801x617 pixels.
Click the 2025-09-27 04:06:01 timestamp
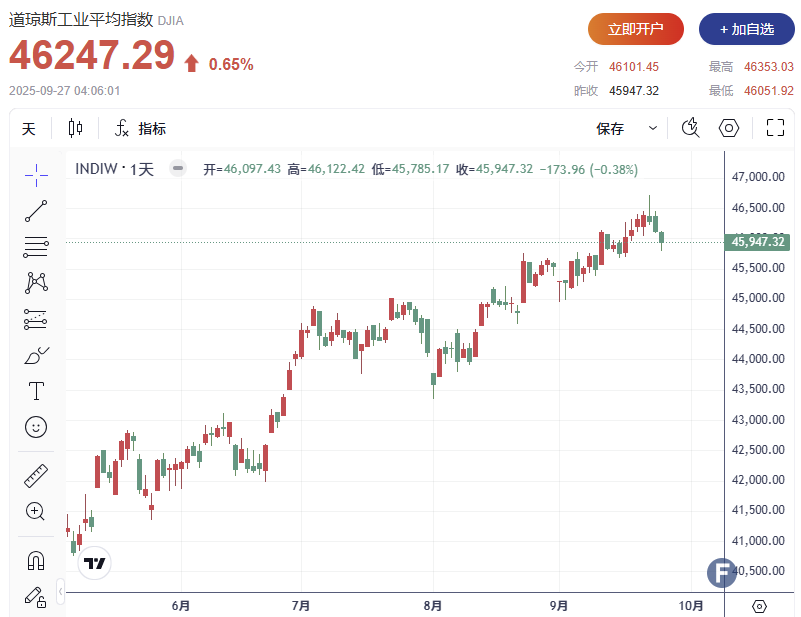coord(64,91)
